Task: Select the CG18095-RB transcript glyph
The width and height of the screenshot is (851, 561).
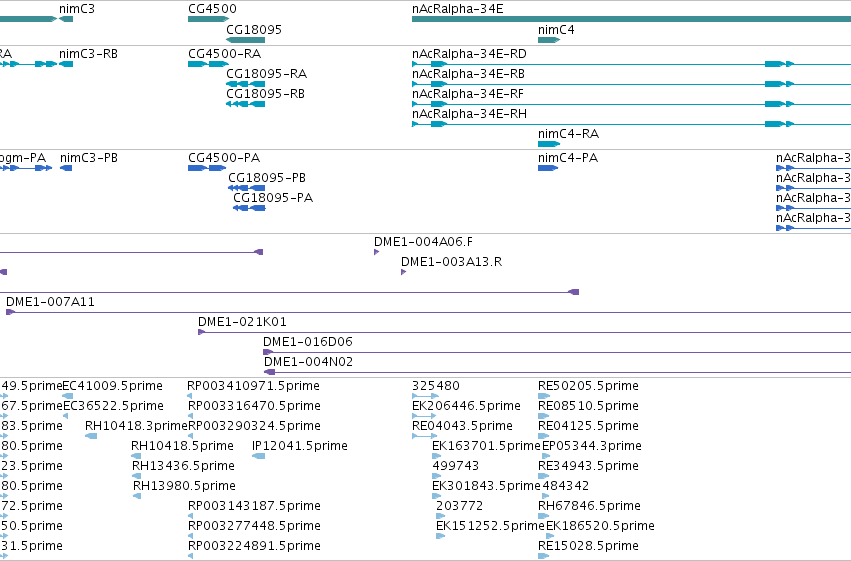Action: [245, 104]
